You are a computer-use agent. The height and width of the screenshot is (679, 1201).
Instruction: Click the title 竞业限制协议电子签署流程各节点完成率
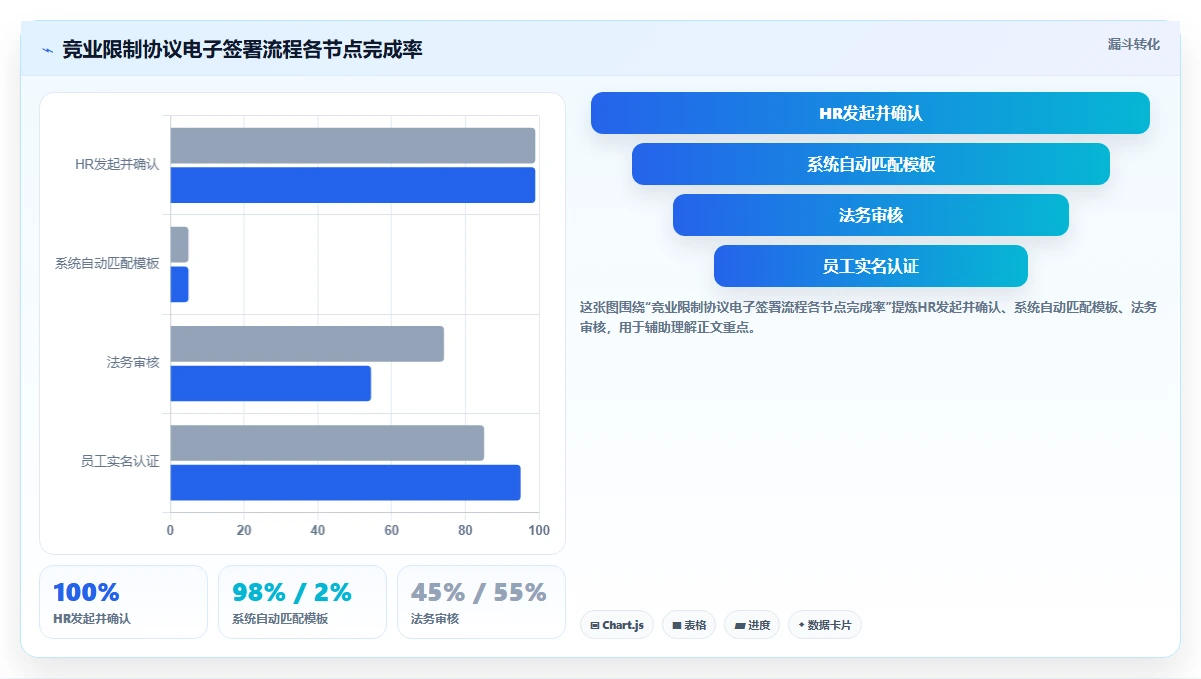coord(242,49)
